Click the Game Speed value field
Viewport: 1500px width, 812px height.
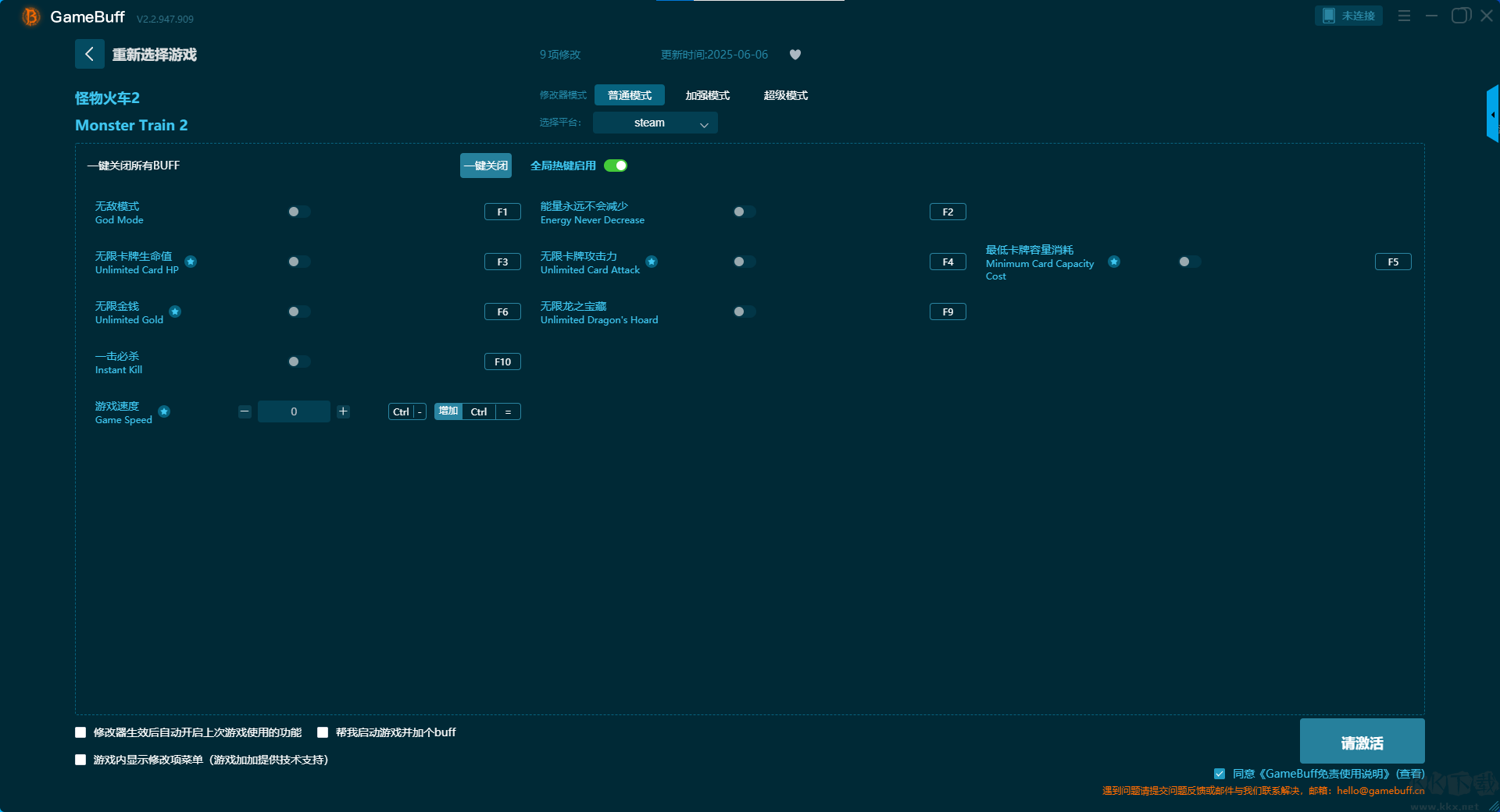pos(294,411)
